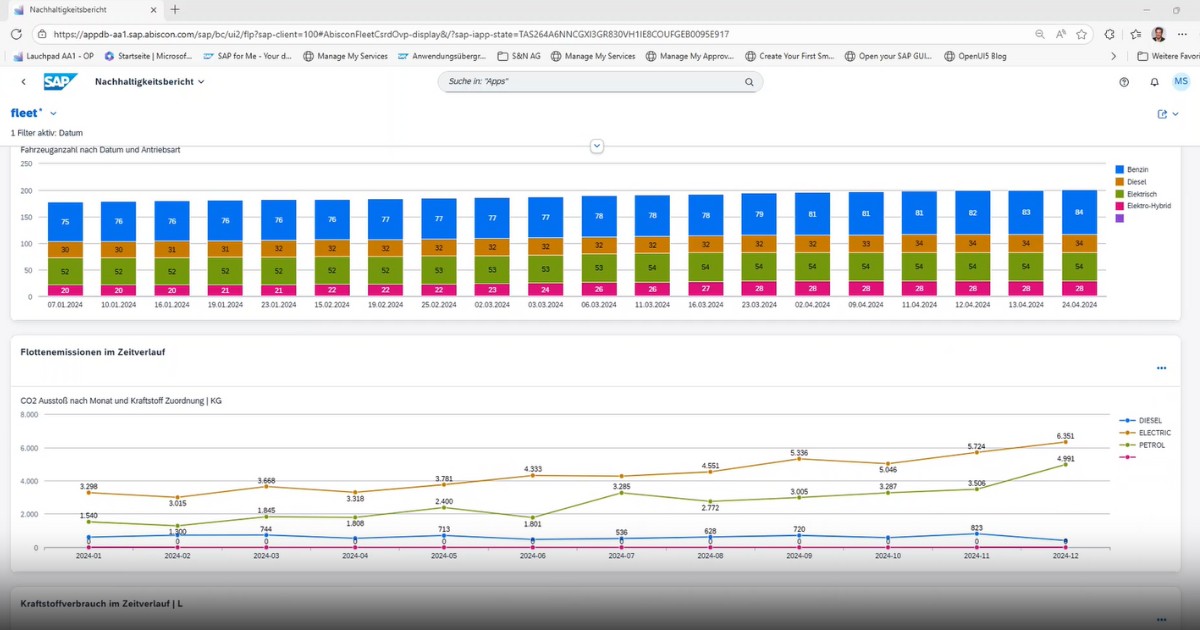
Task: Expand the dropdown arrow beside share icon
Action: pyautogui.click(x=1176, y=114)
